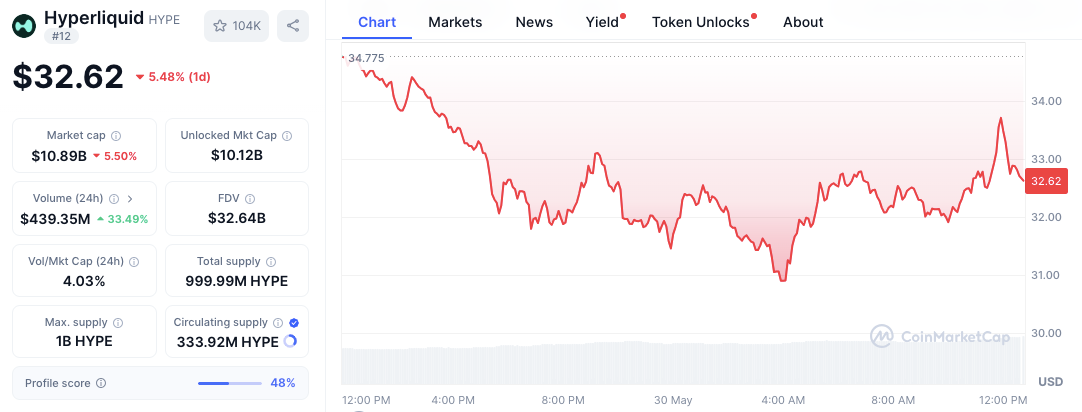
Task: Expand Volume (24h) chevron arrow
Action: [129, 199]
